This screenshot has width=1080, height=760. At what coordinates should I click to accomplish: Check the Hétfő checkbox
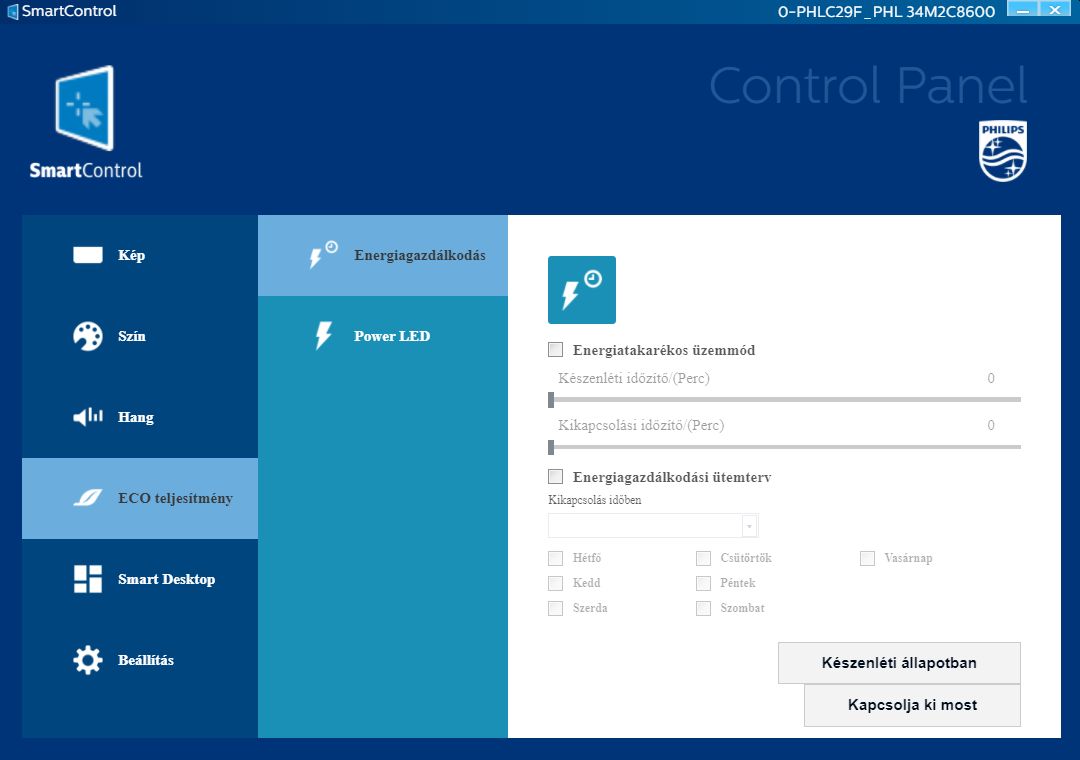pyautogui.click(x=555, y=558)
